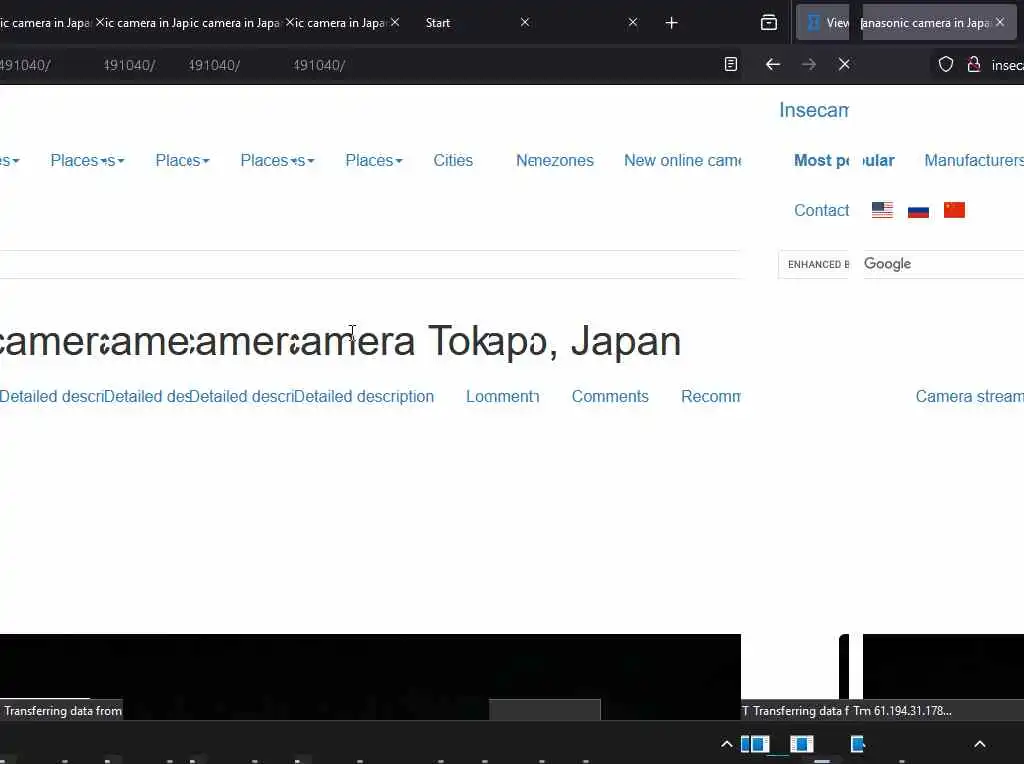Image resolution: width=1024 pixels, height=764 pixels.
Task: Click the insec address in the URL bar
Action: tap(1007, 65)
